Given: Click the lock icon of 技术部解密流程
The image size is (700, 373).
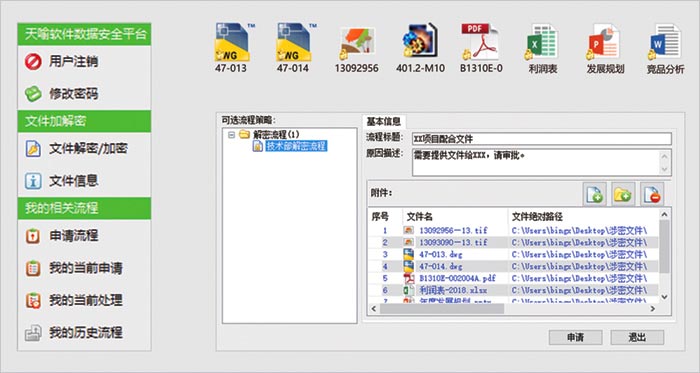Looking at the screenshot, I should pos(258,146).
